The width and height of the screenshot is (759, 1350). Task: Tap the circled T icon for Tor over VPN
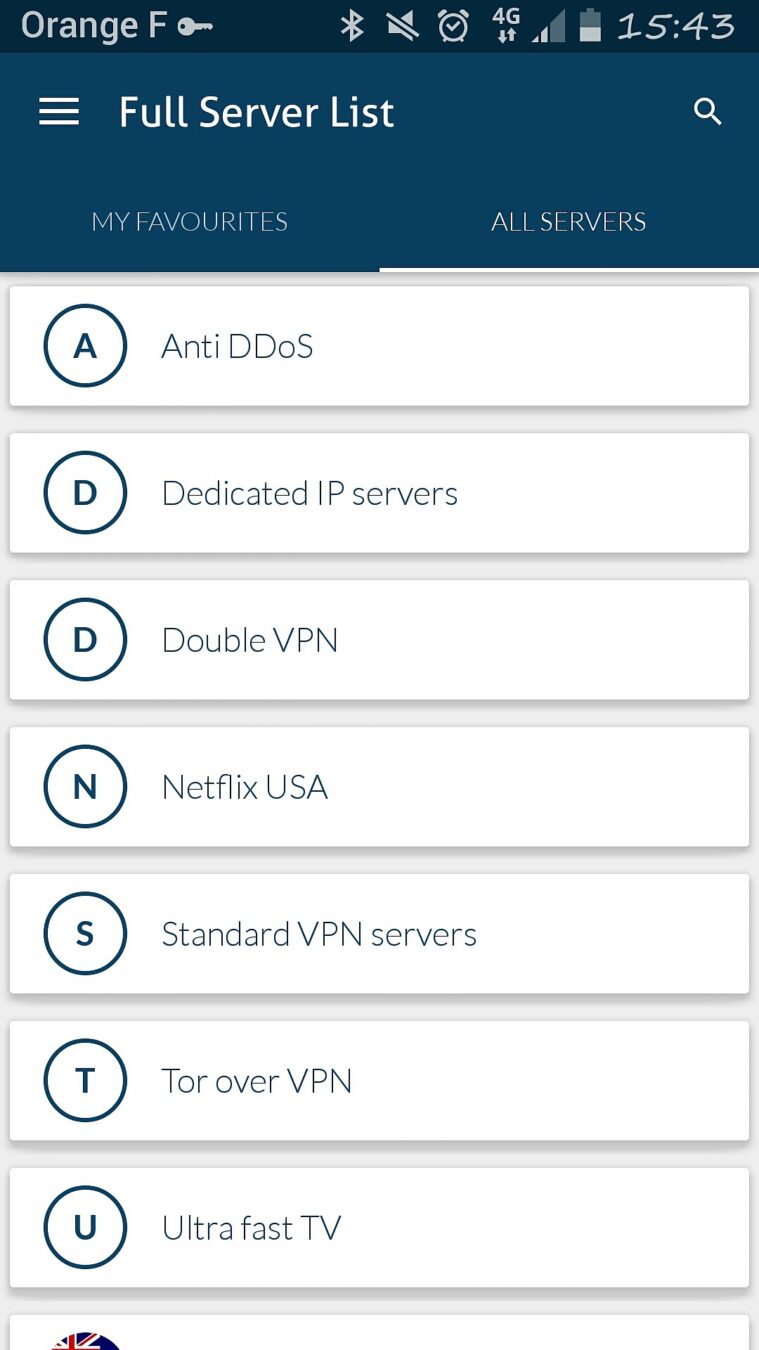click(x=85, y=1081)
